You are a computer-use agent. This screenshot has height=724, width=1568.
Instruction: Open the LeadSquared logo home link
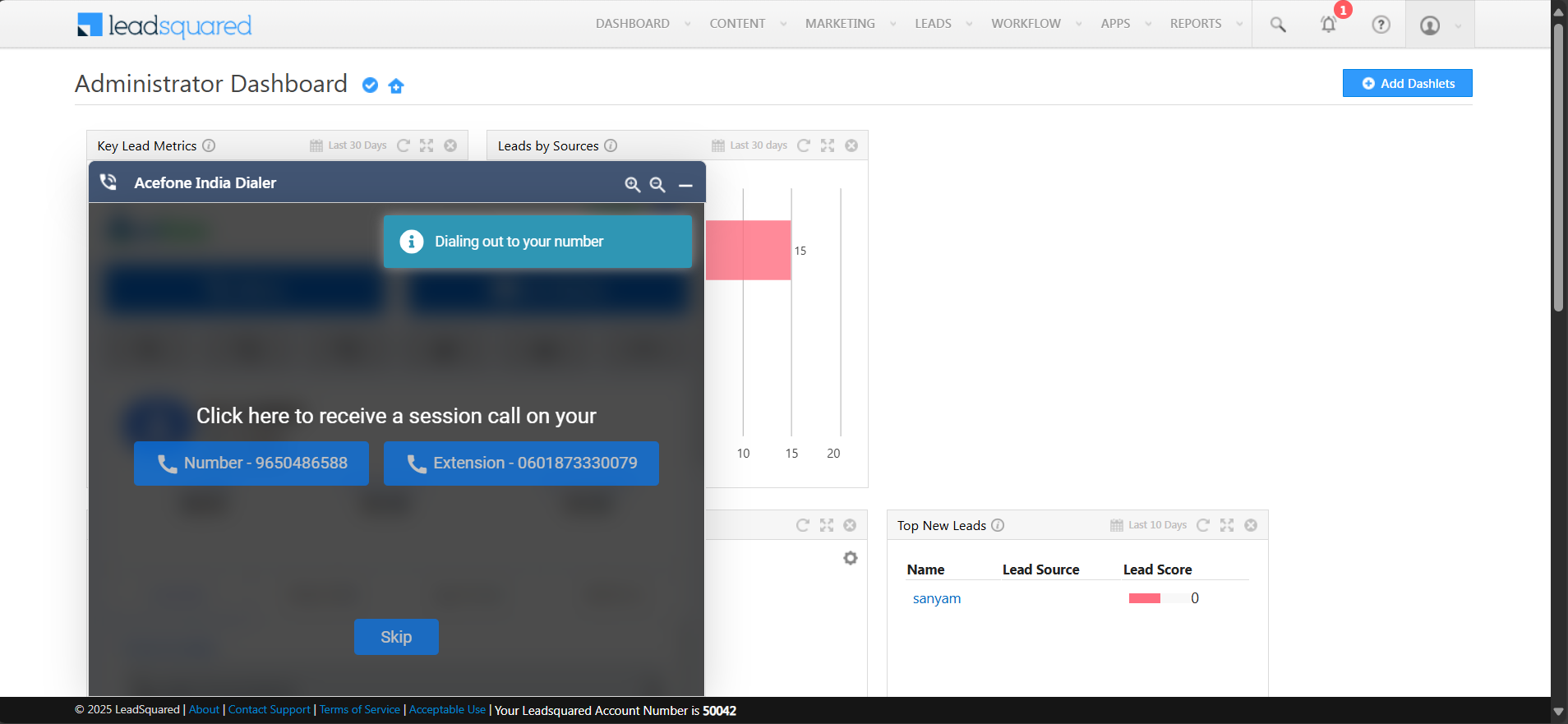(164, 25)
